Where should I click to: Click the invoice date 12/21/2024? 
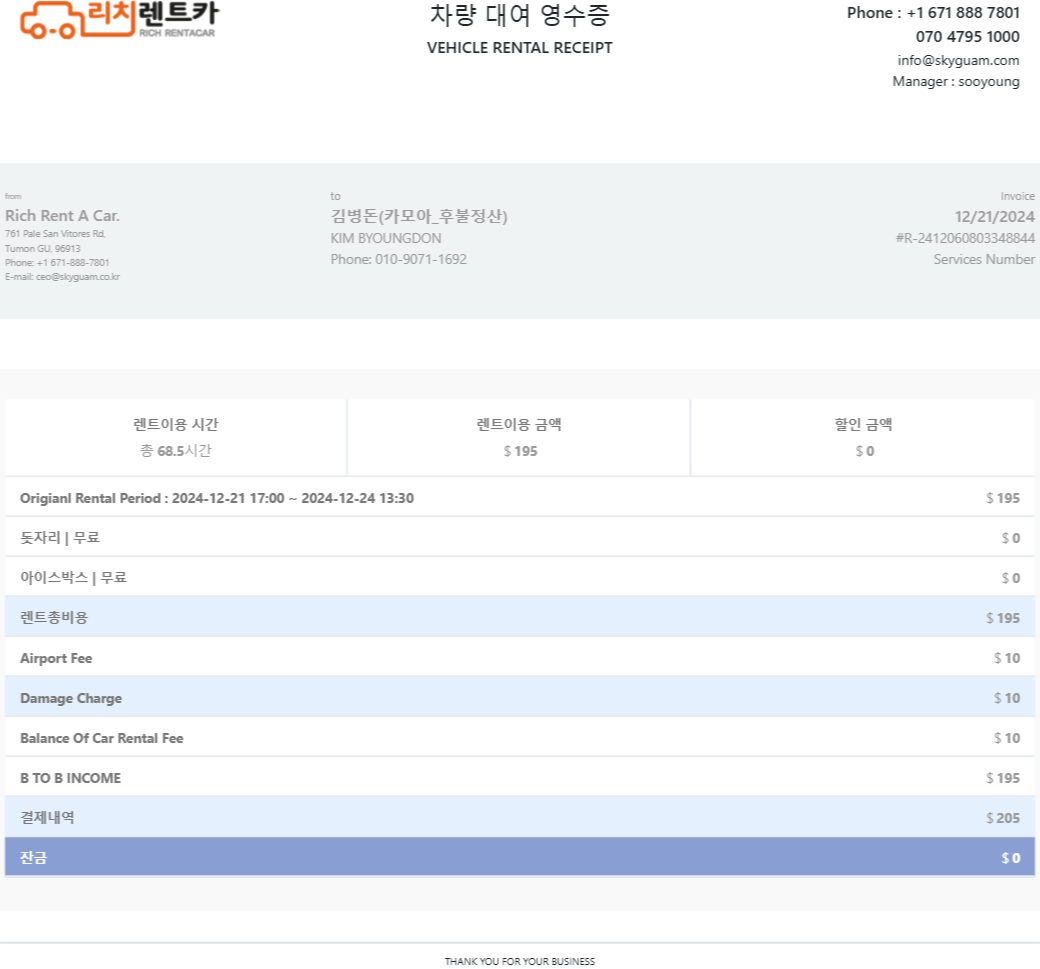tap(994, 217)
